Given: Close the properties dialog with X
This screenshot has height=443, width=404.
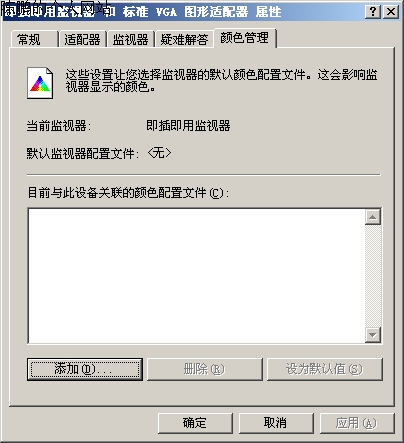Looking at the screenshot, I should pos(391,12).
